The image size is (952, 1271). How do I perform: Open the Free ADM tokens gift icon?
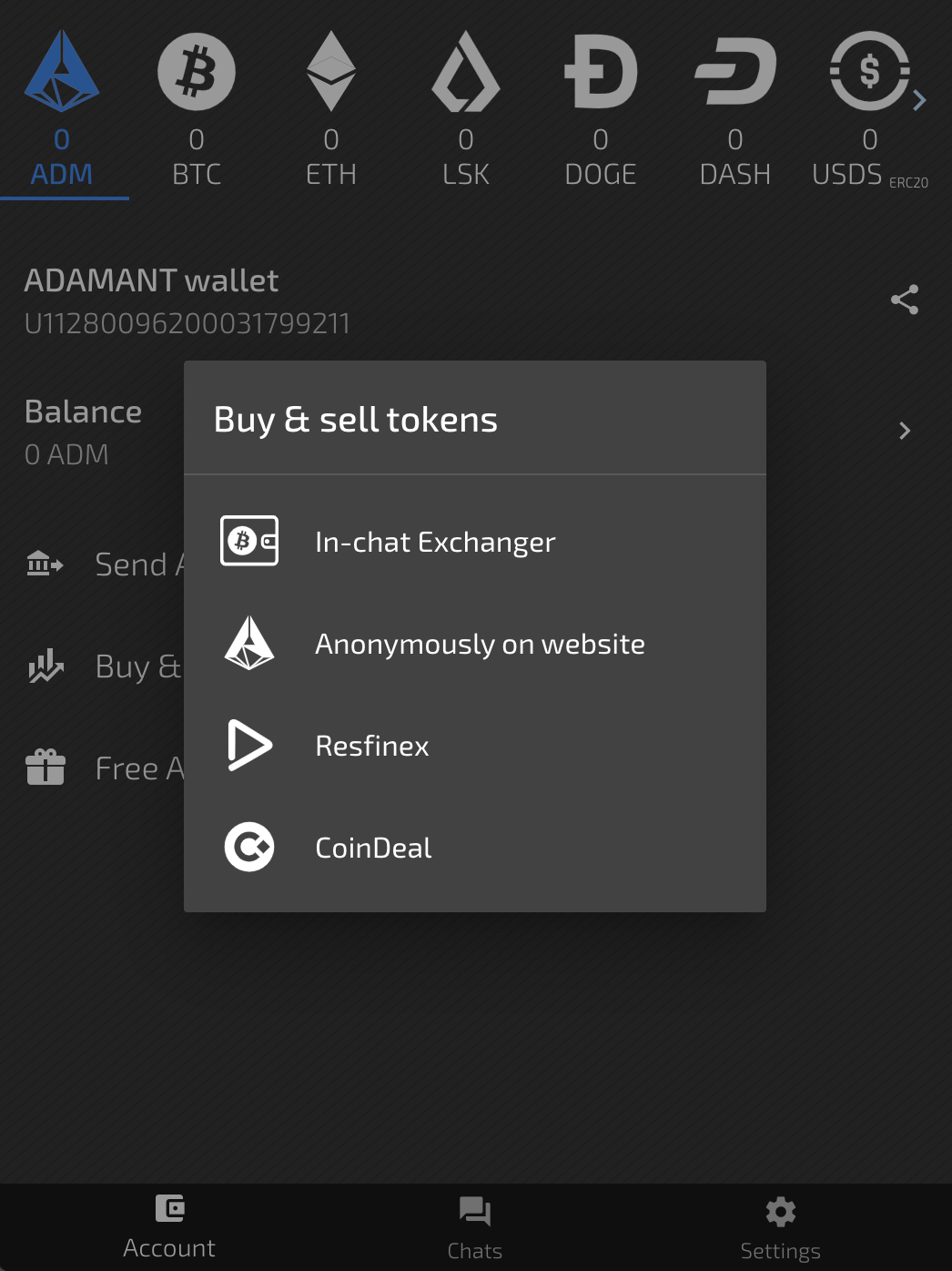44,768
